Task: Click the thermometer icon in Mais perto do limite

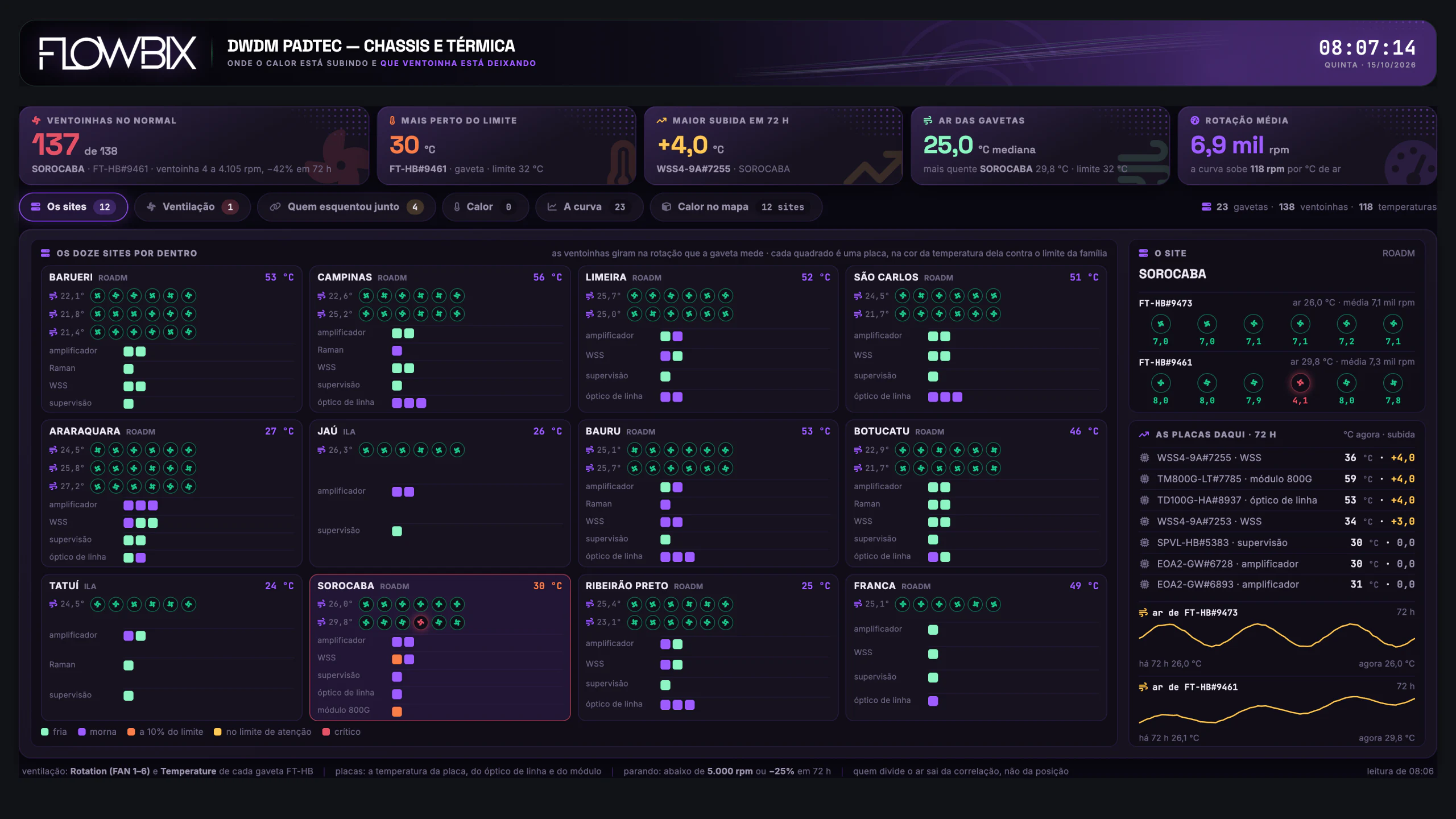Action: coord(392,121)
